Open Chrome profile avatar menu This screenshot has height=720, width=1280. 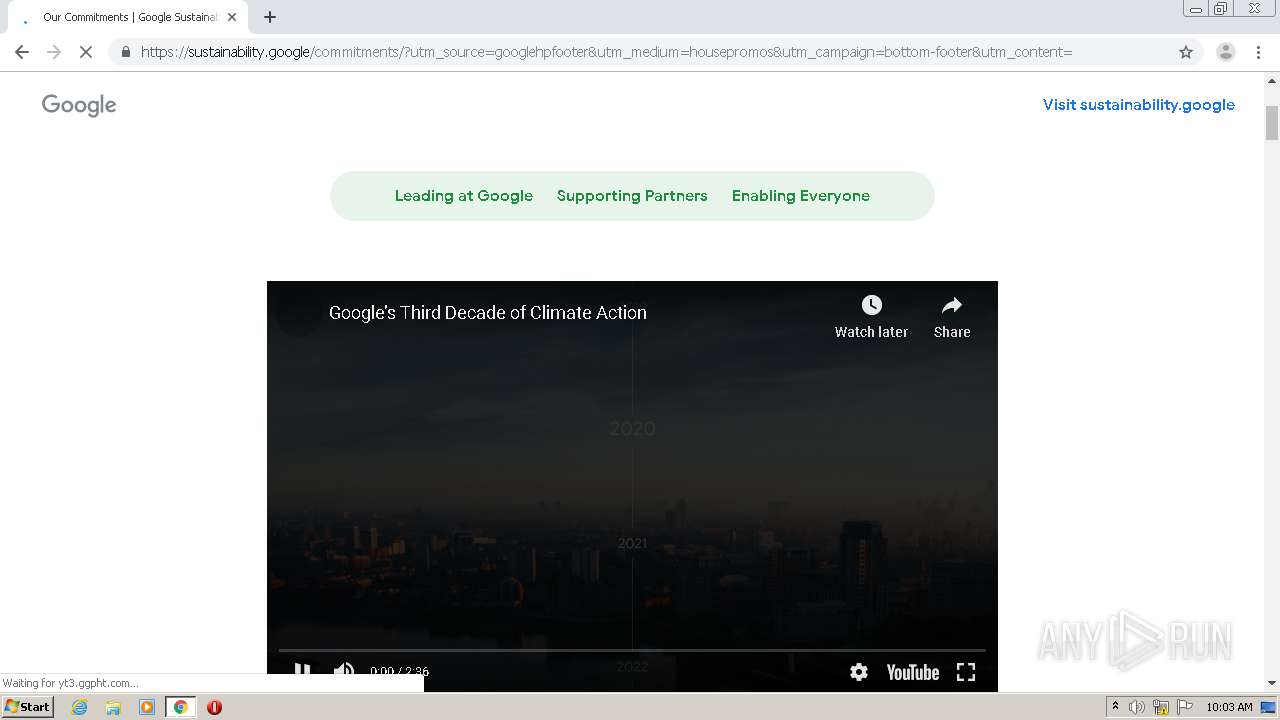[1226, 52]
